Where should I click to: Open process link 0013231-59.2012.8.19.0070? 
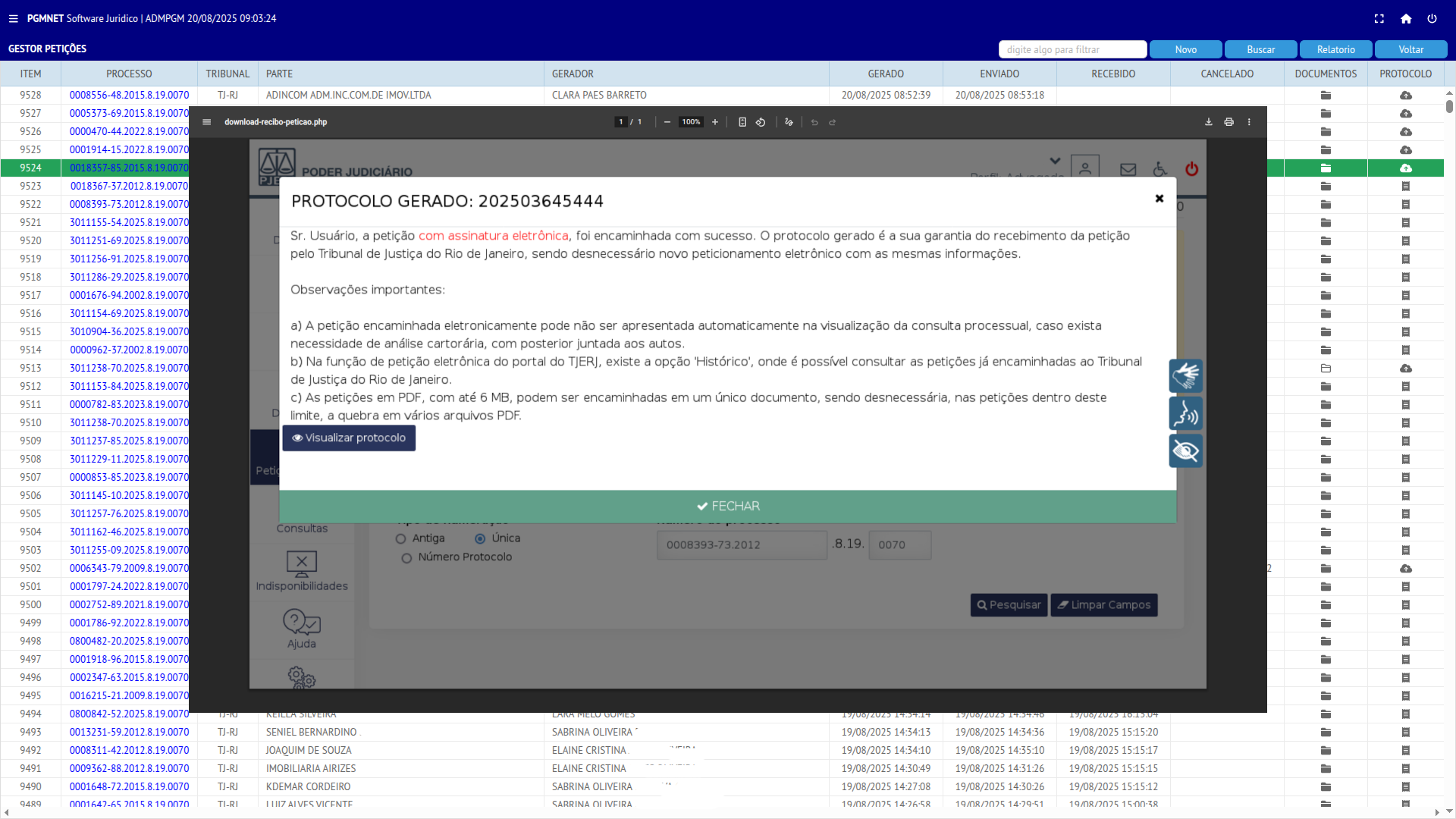pyautogui.click(x=129, y=733)
